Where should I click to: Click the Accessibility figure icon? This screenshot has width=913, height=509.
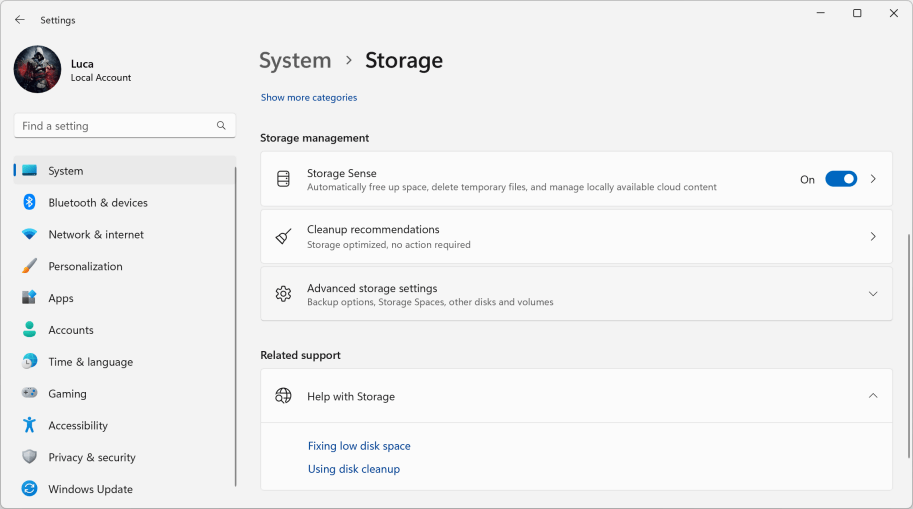[x=29, y=426]
